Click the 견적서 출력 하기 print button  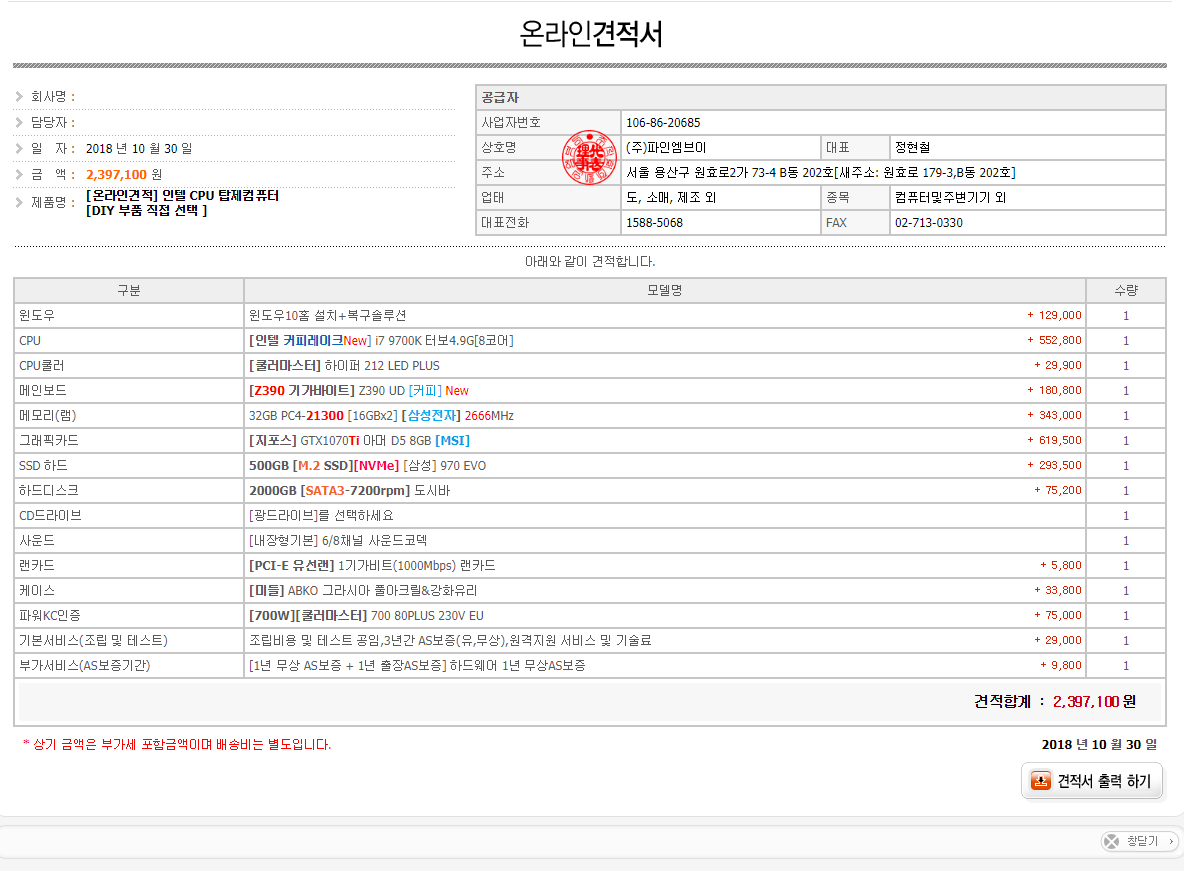(x=1091, y=780)
